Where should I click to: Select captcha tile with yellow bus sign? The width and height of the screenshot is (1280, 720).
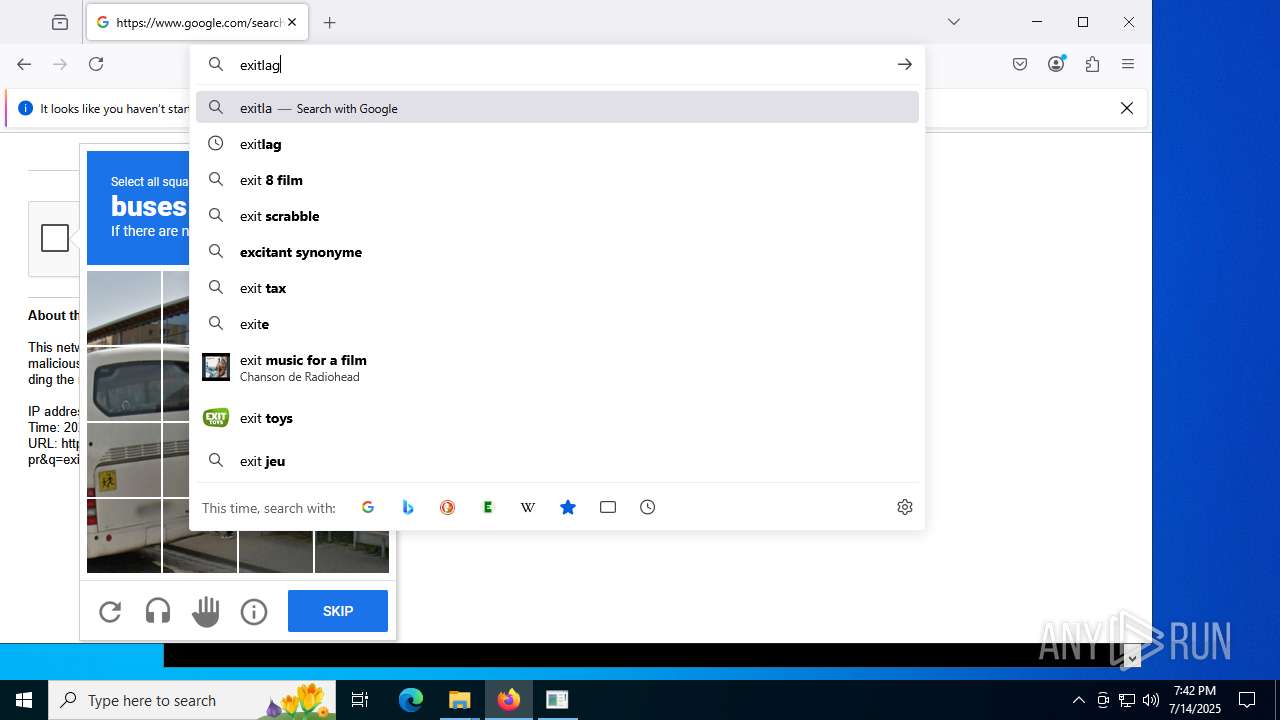(124, 460)
